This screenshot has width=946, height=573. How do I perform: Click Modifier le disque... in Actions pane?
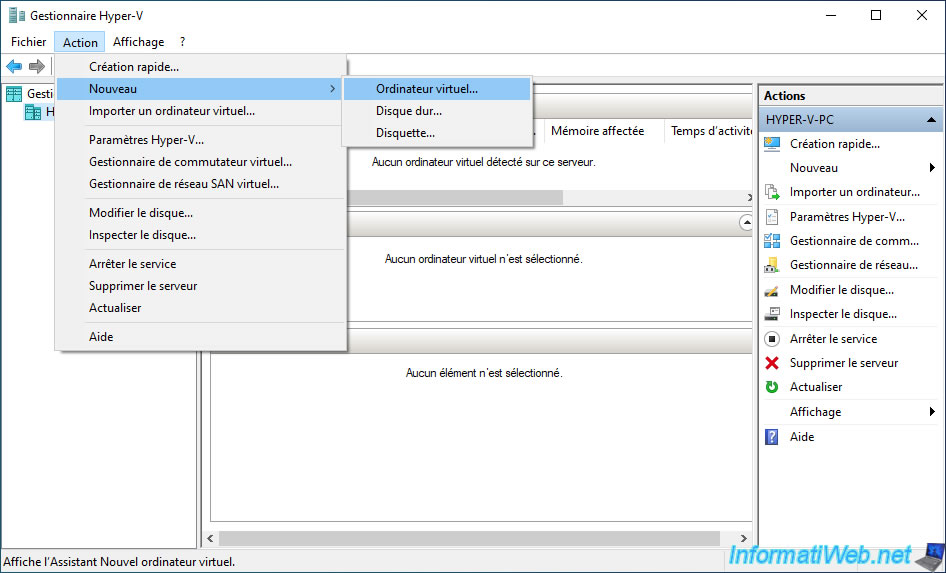pos(842,290)
